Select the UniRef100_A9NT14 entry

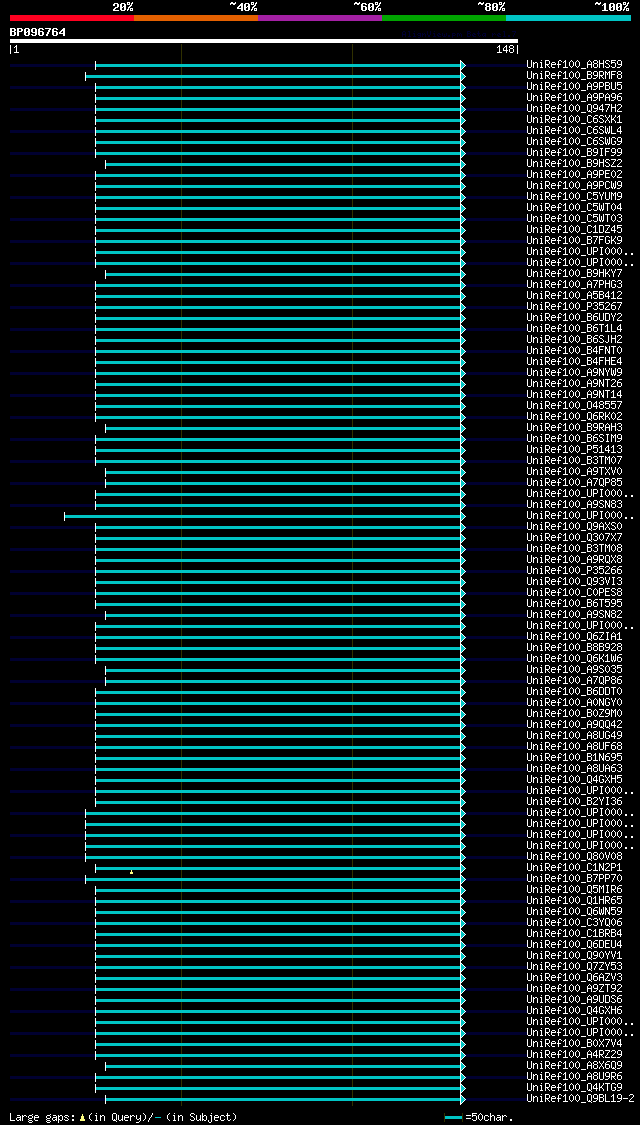pos(574,395)
